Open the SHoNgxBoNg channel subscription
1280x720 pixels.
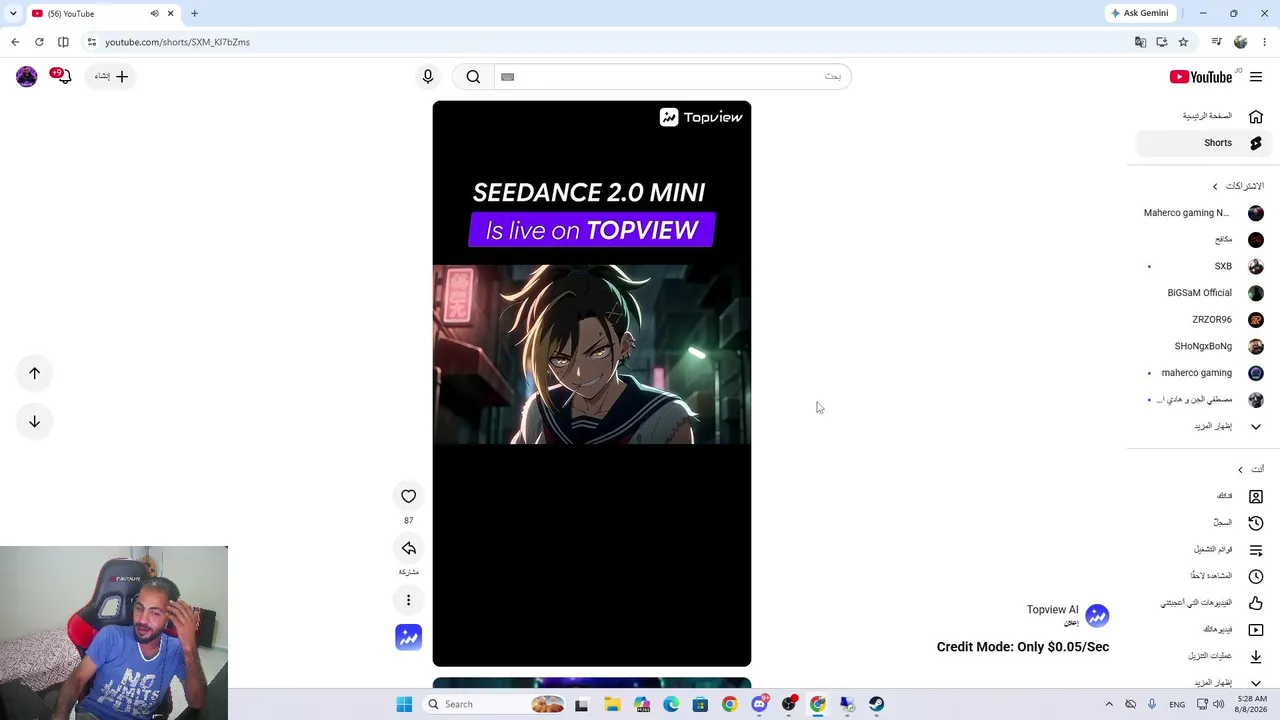(x=1203, y=346)
